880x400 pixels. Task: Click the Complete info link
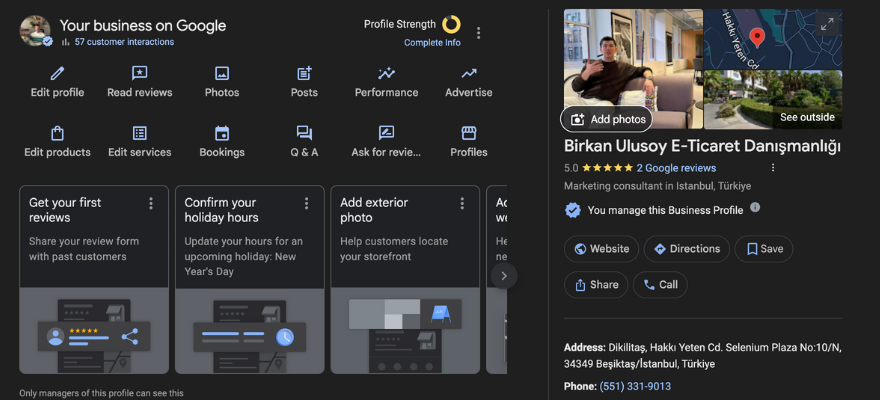(432, 43)
